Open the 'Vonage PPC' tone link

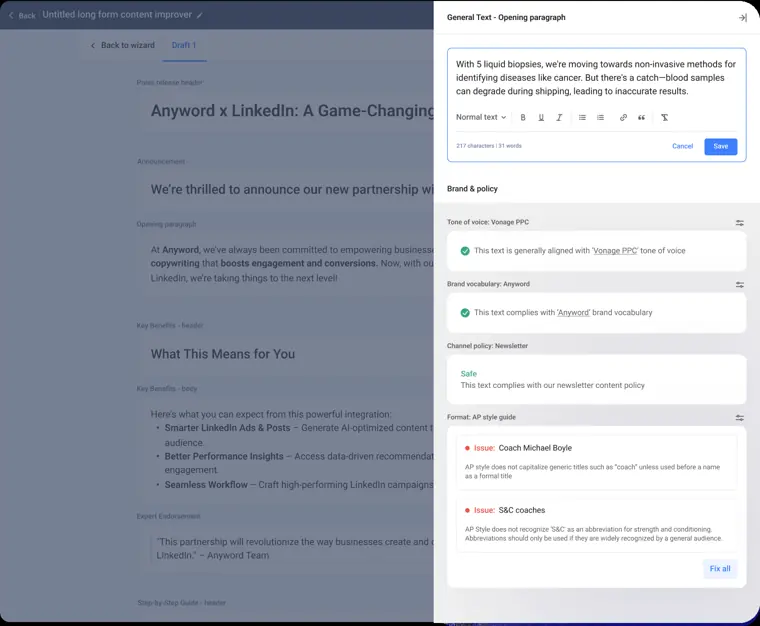click(615, 251)
